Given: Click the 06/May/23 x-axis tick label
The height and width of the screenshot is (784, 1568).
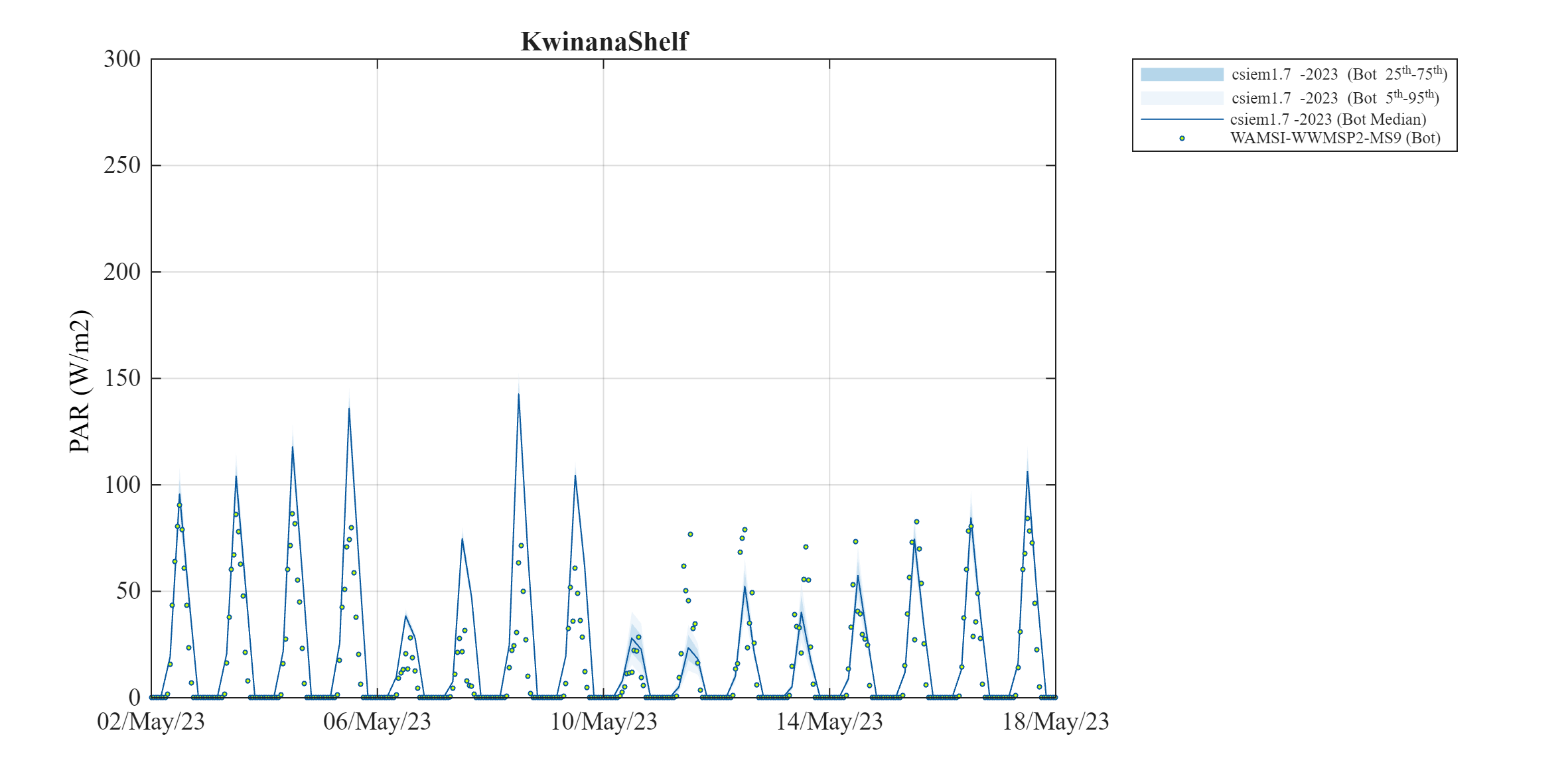Looking at the screenshot, I should tap(377, 722).
